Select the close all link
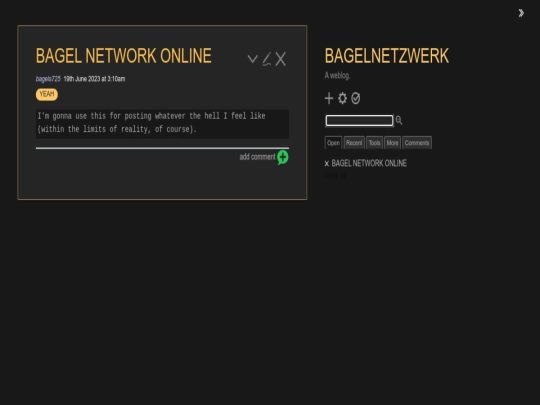540x405 pixels. (x=335, y=176)
